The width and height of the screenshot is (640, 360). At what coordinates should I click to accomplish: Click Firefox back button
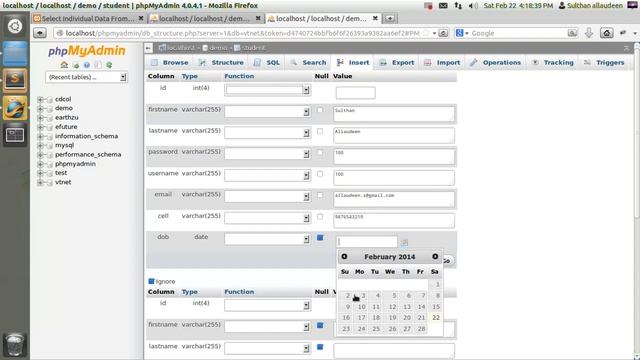click(40, 33)
